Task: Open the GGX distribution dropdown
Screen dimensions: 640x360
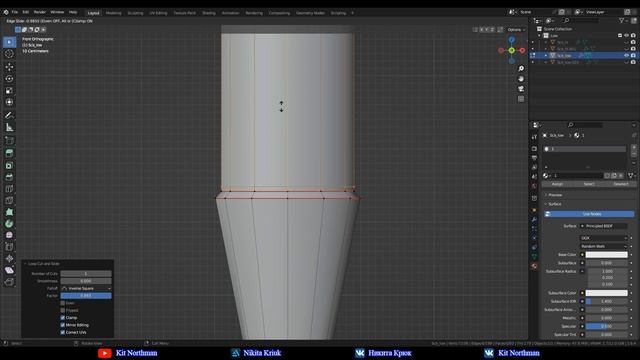Action: [x=604, y=238]
